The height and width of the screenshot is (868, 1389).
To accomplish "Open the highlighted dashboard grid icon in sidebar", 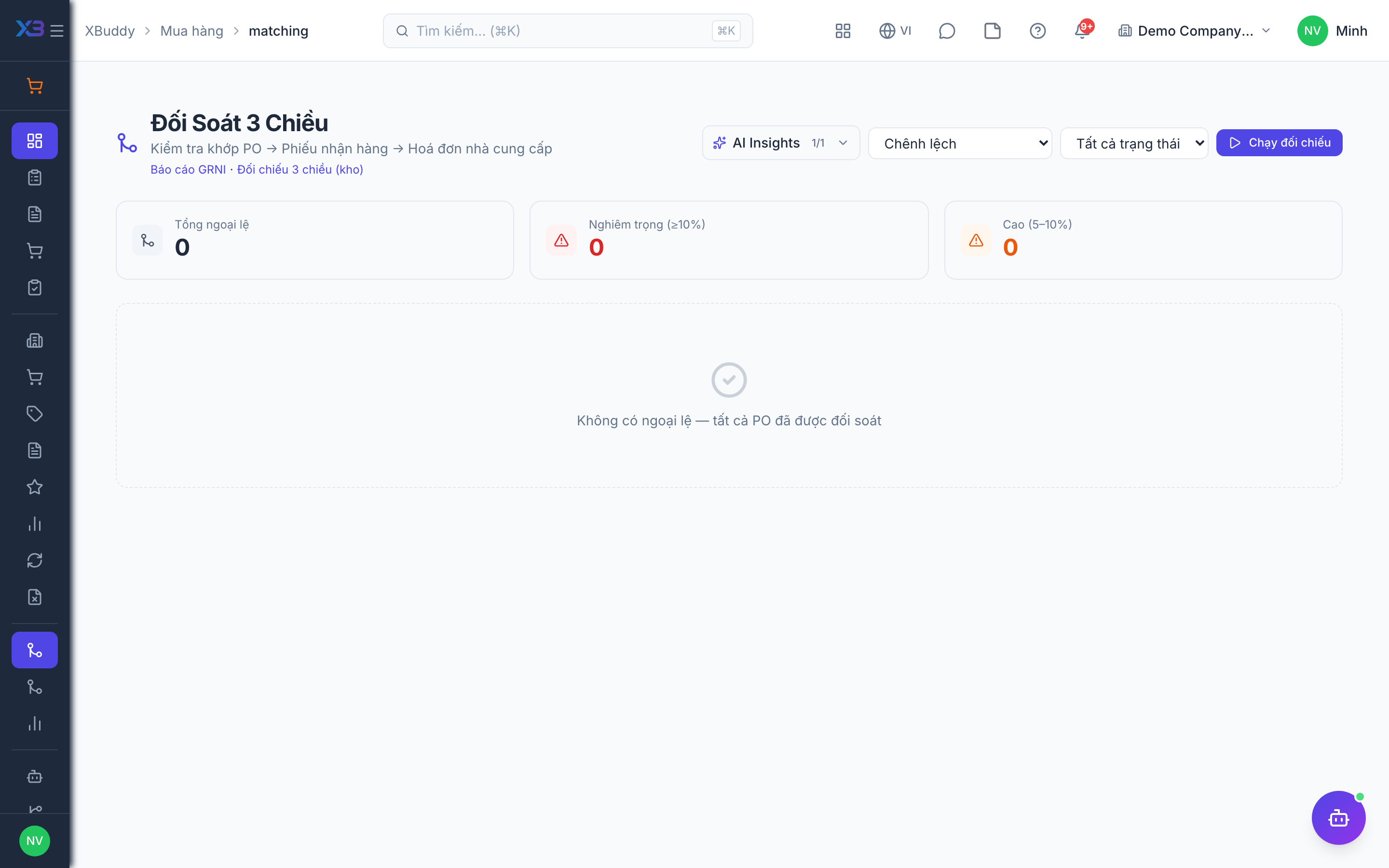I will [34, 141].
